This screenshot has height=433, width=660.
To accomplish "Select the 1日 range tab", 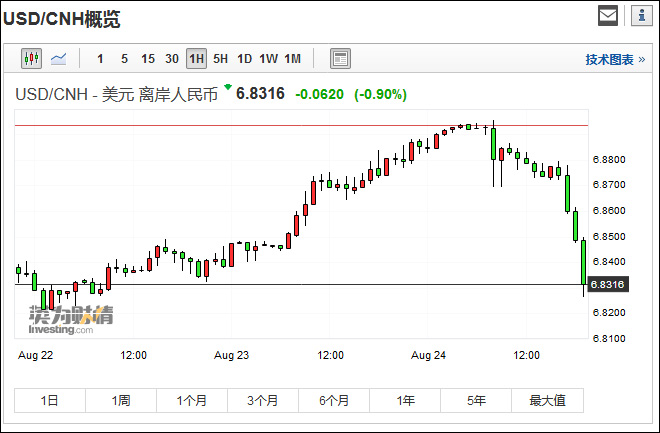I will 50,400.
